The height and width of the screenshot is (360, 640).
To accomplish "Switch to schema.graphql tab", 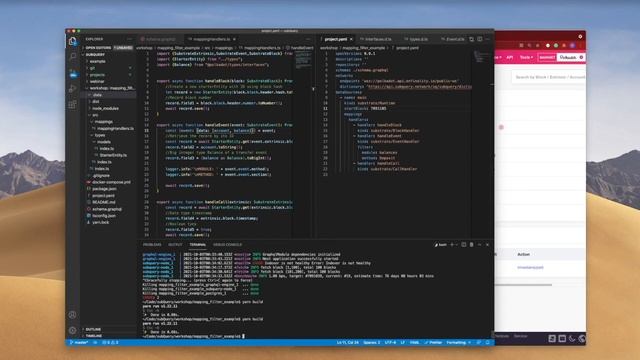I will click(x=158, y=39).
